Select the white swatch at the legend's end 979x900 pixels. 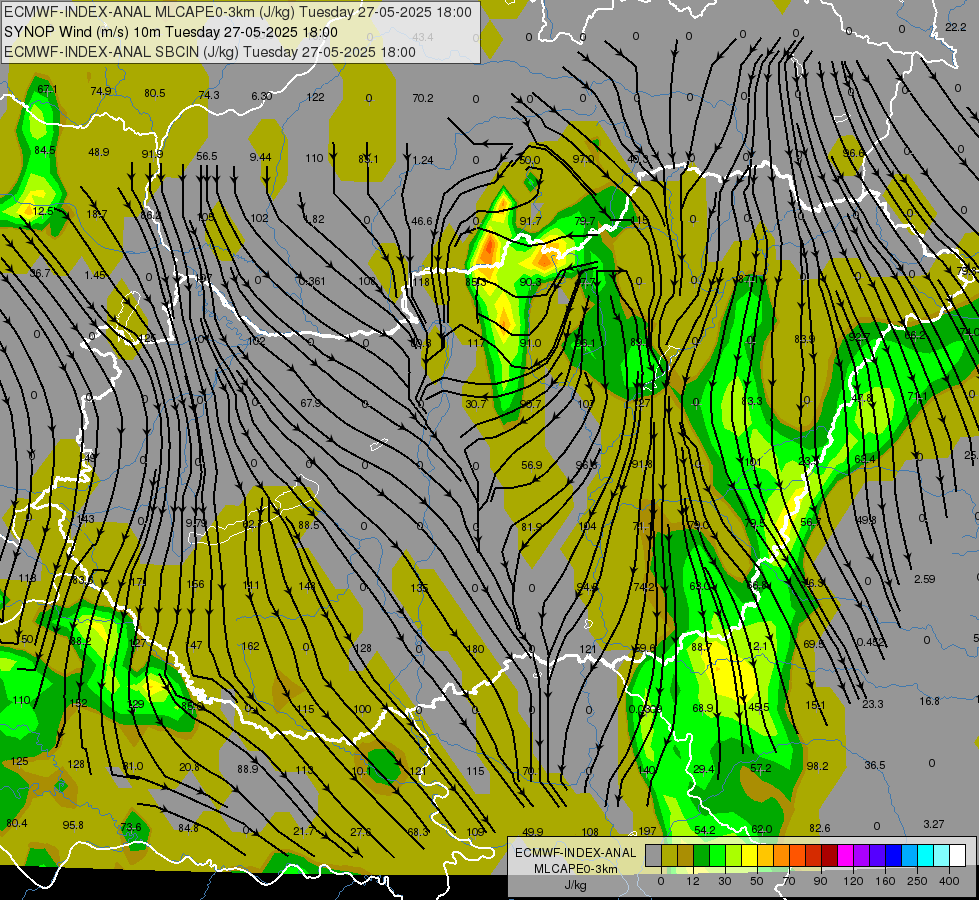958,855
